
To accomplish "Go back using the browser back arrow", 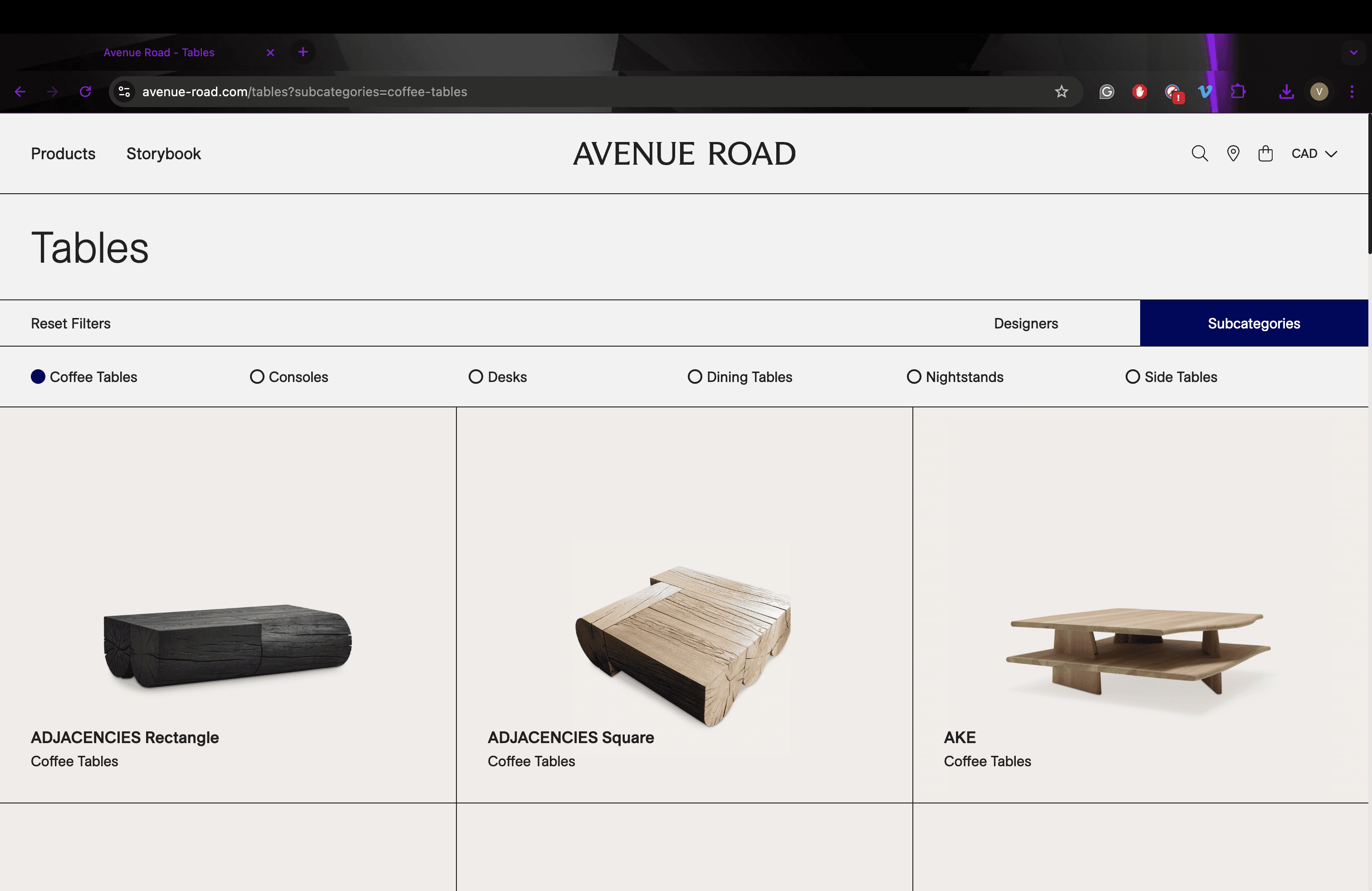I will [x=20, y=92].
